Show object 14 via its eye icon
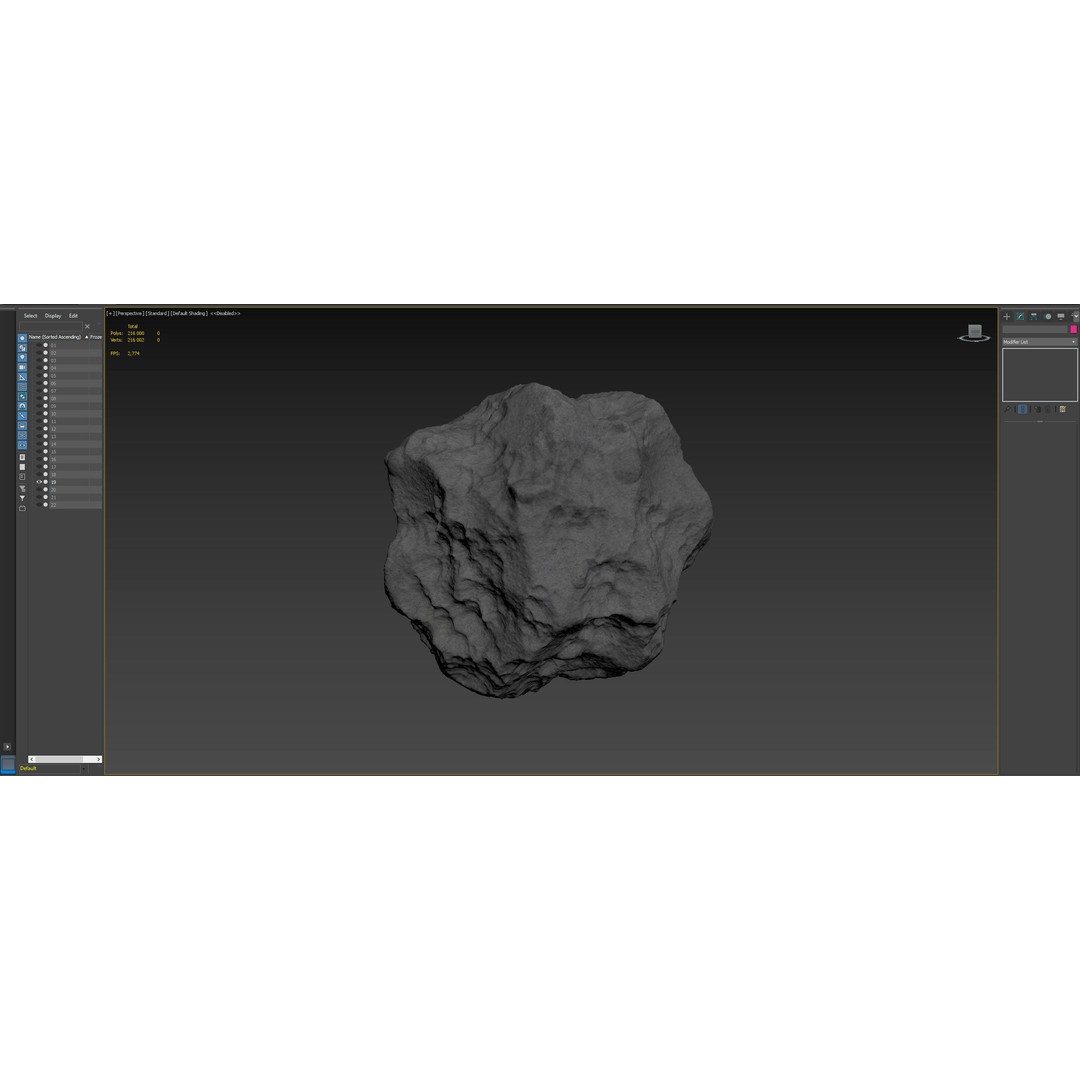1080x1080 pixels. tap(39, 444)
